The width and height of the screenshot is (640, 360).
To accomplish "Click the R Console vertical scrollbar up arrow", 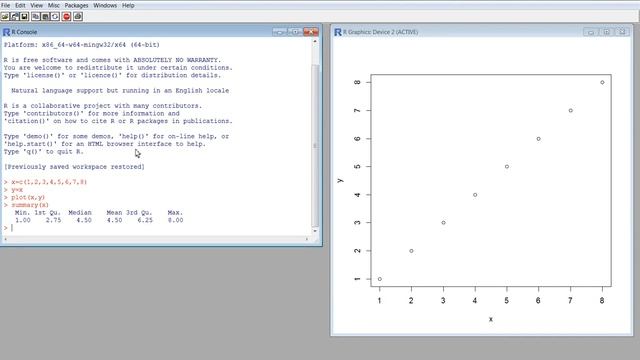I will (x=315, y=42).
